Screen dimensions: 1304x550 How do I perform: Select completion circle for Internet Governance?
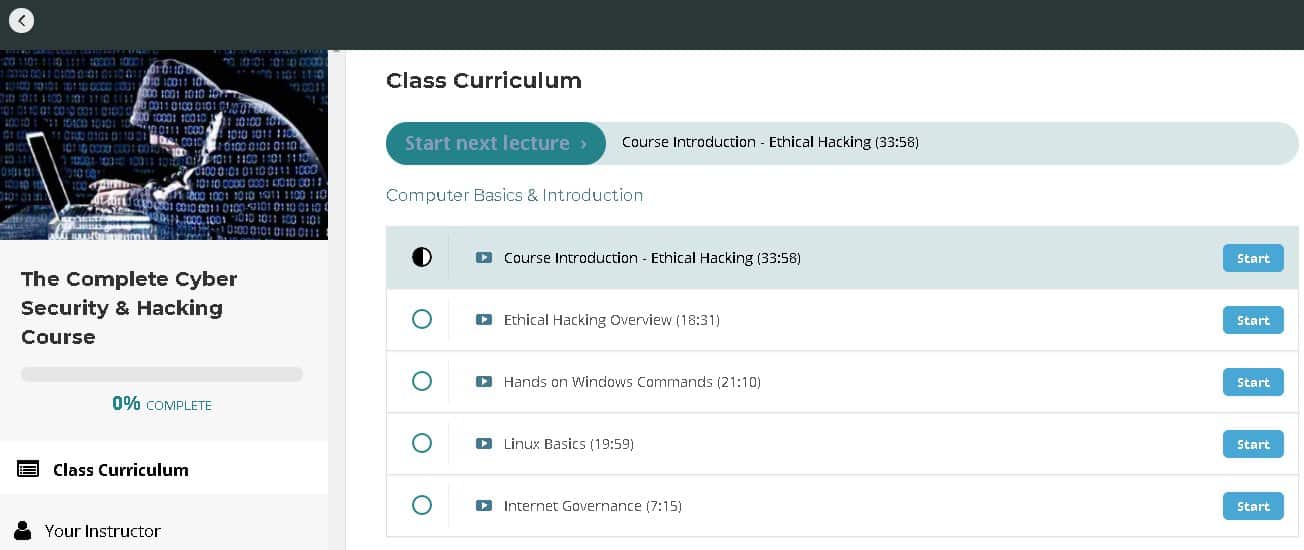click(422, 506)
